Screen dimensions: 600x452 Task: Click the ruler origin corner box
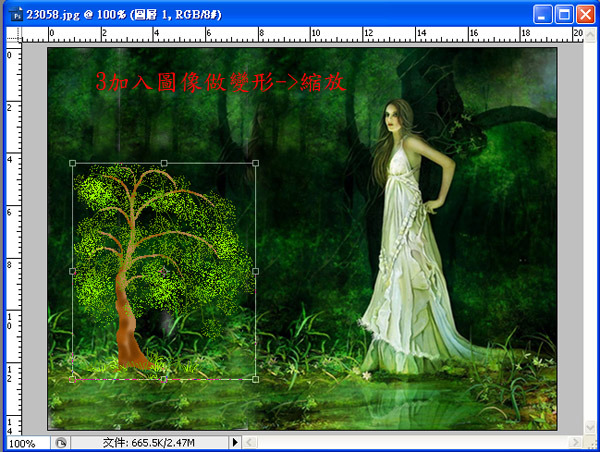coord(14,34)
